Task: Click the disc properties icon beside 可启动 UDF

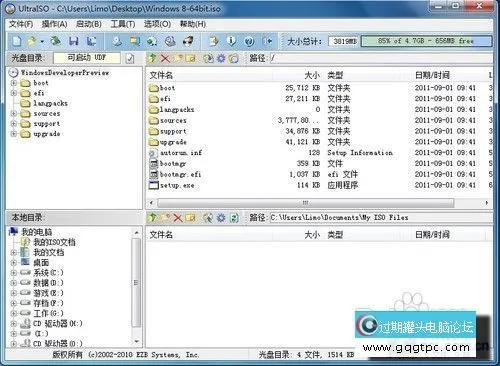Action: click(130, 59)
